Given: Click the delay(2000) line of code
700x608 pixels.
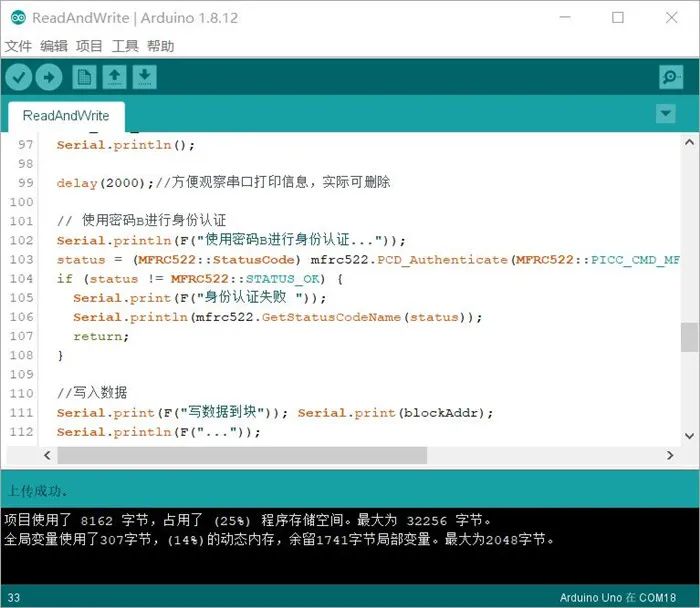Looking at the screenshot, I should (223, 183).
